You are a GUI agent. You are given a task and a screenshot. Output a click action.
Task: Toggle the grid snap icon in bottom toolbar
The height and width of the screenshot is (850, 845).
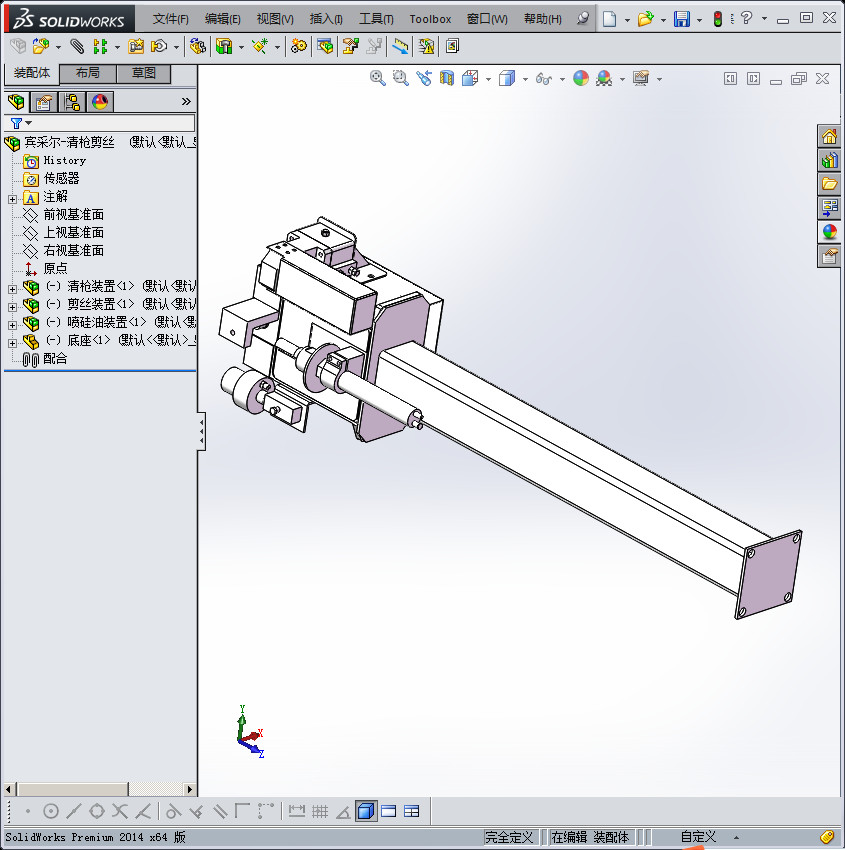[320, 811]
